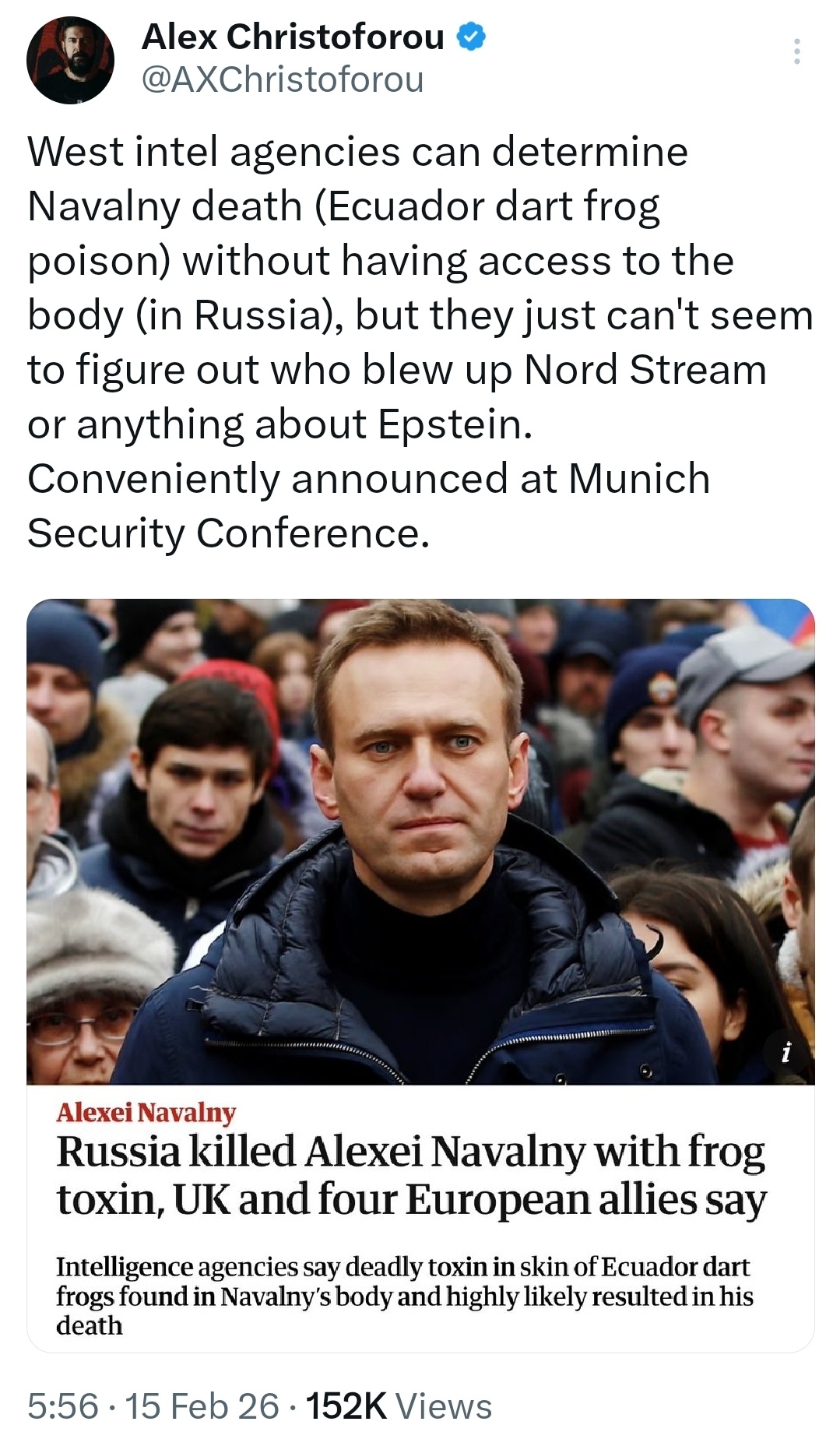The height and width of the screenshot is (1439, 840).
Task: Click "Security Conference" in the tweet's last line
Action: tap(227, 533)
